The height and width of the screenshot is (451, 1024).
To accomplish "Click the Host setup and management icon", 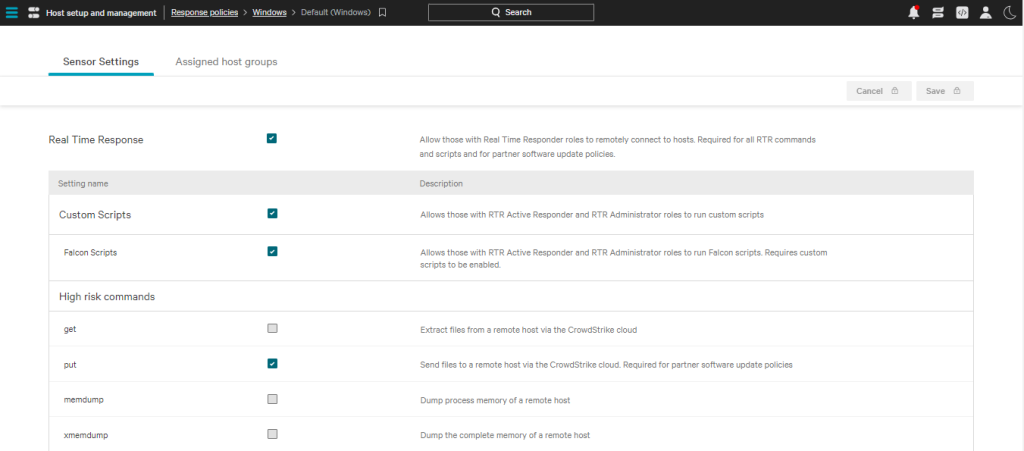I will coord(34,12).
